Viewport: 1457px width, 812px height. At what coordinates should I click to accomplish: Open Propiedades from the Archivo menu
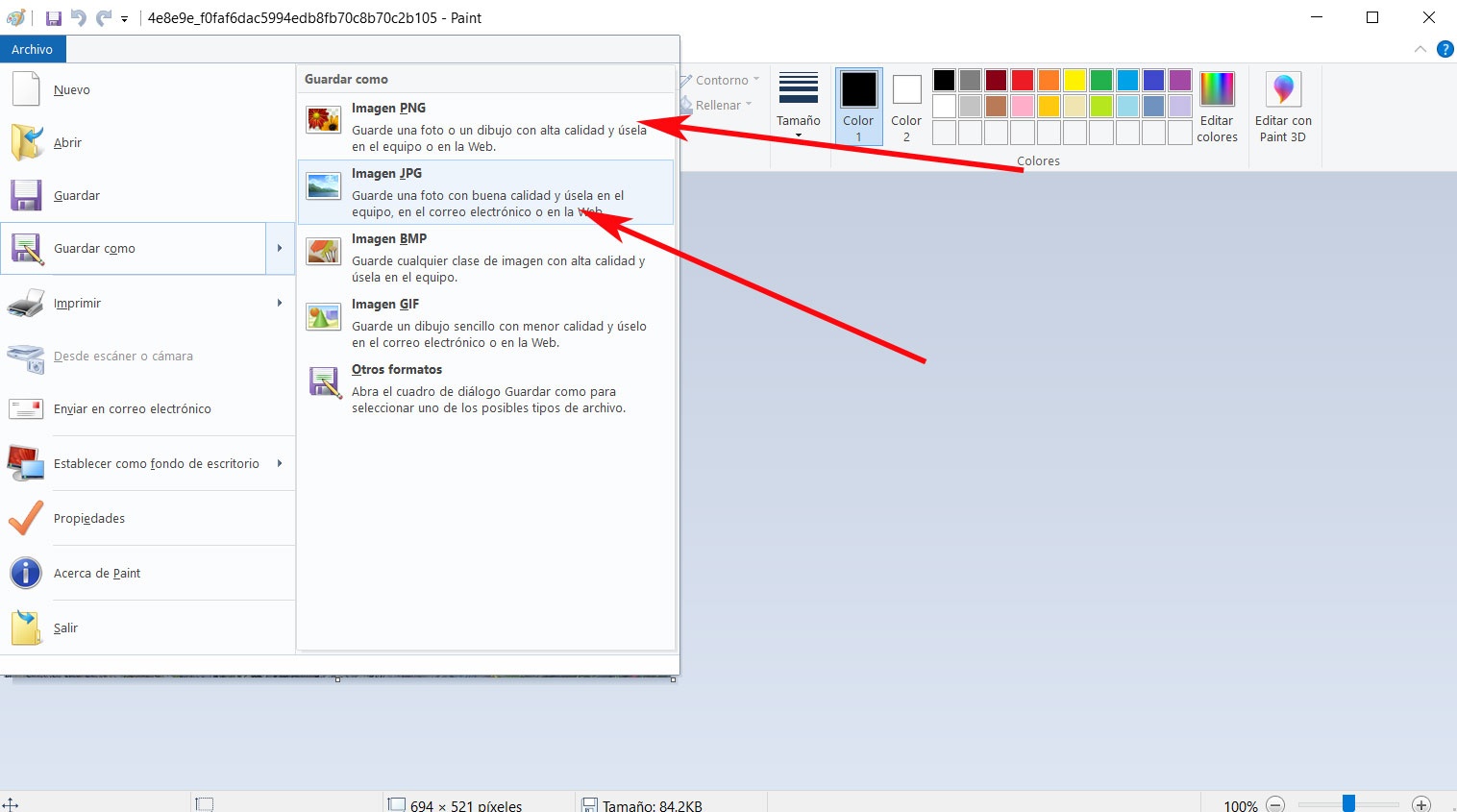coord(147,518)
